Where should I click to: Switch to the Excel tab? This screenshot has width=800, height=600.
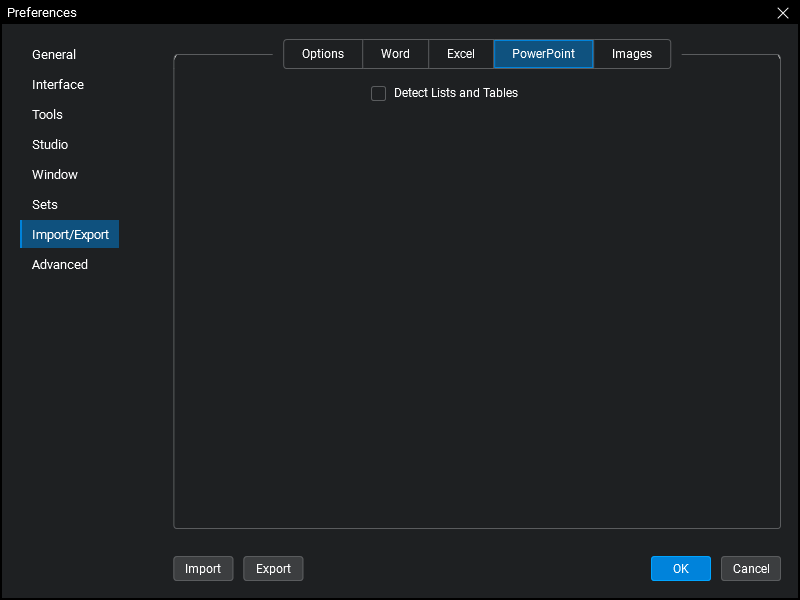tap(461, 54)
